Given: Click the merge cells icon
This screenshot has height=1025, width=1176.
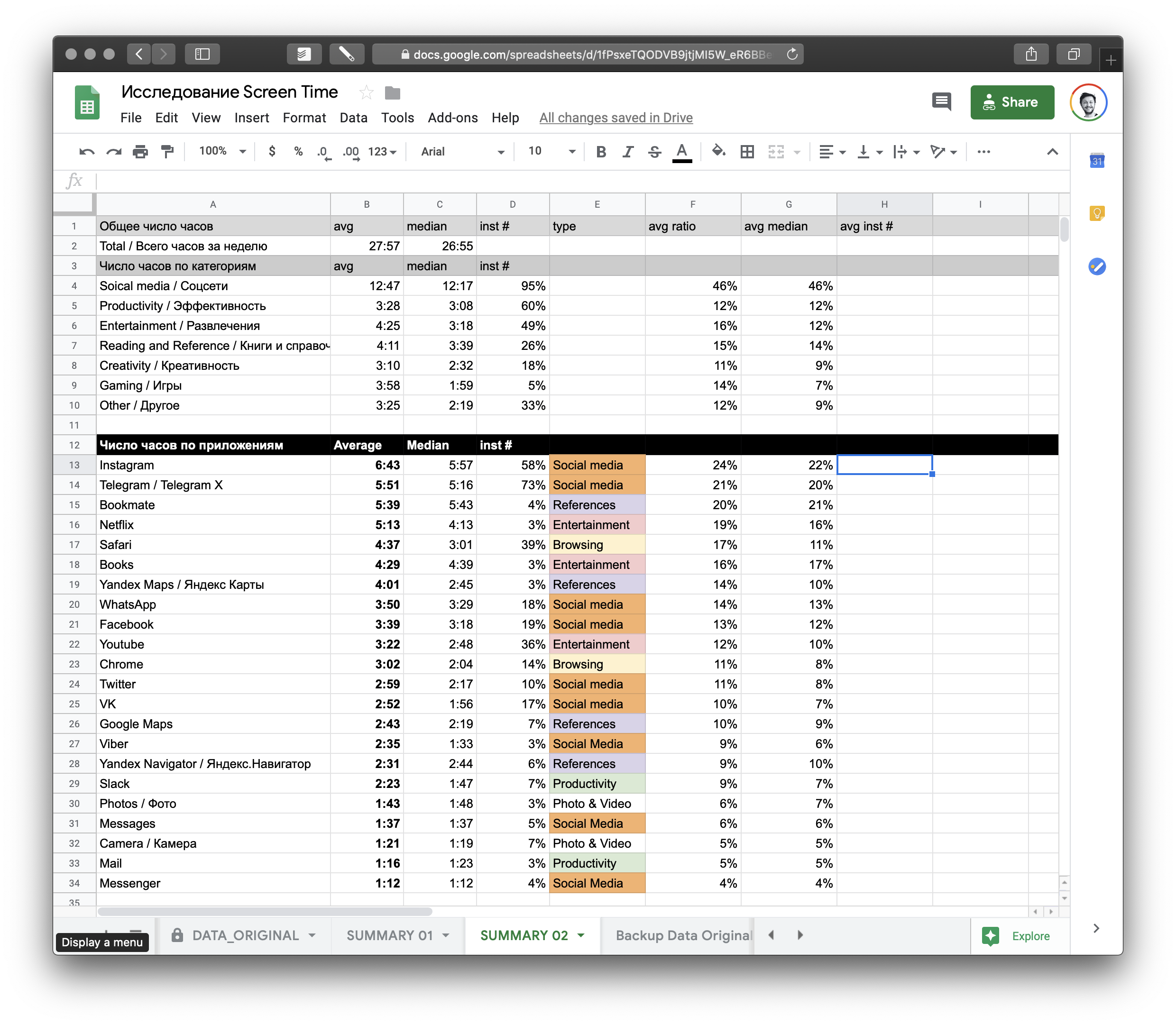Looking at the screenshot, I should coord(780,151).
